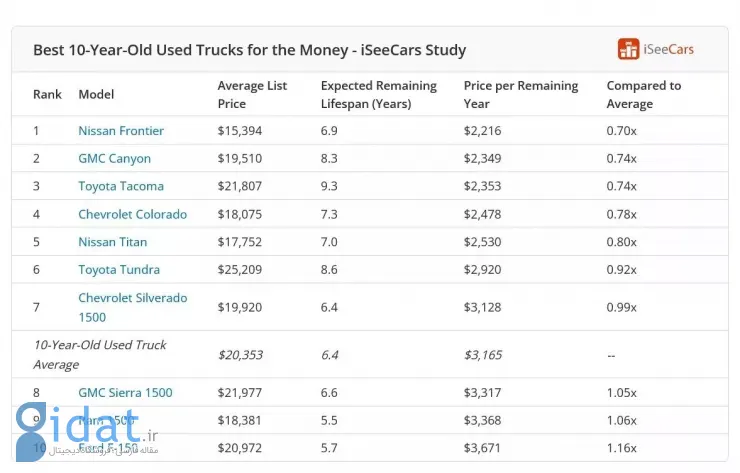The image size is (740, 473).
Task: Select the $2,349 per-year value
Action: click(x=482, y=159)
